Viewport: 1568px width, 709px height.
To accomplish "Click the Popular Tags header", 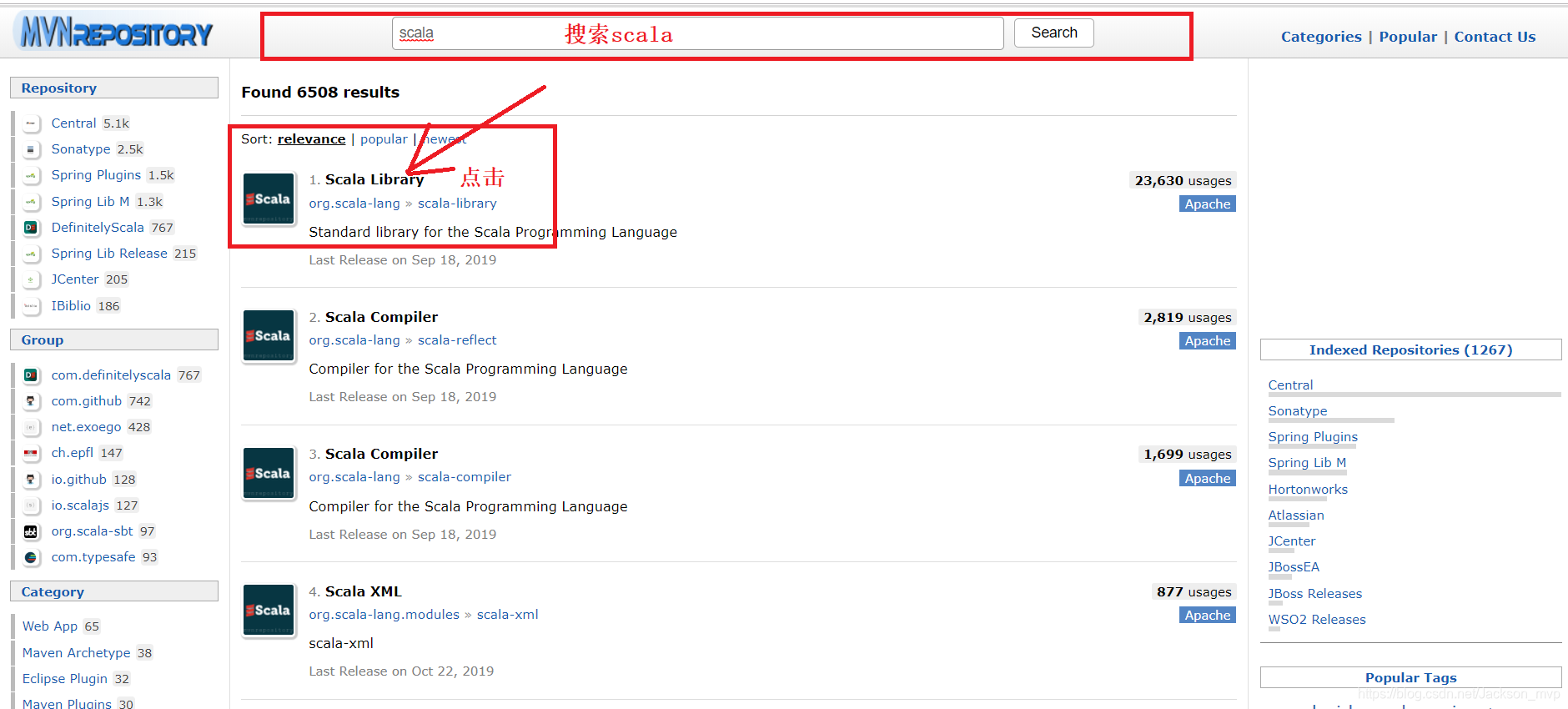I will click(1411, 678).
